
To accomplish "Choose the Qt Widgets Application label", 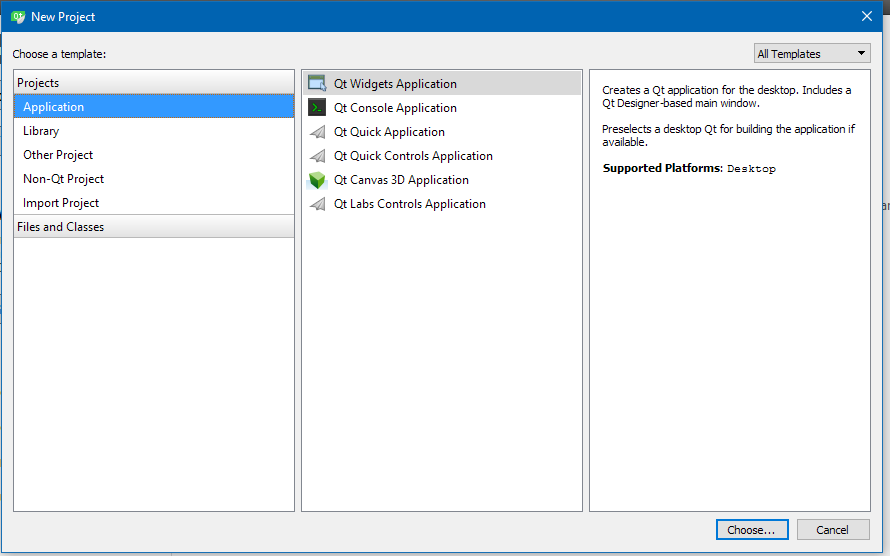I will (x=395, y=83).
